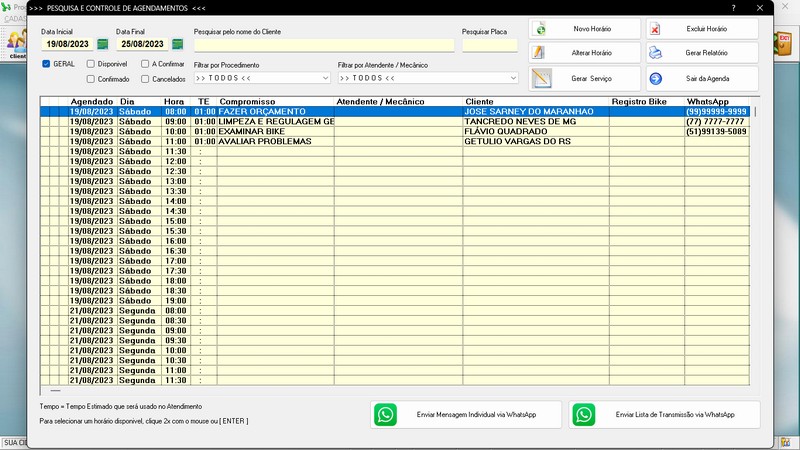Select row FAZER ORÇAMENTO
Viewport: 800px width, 450px height.
[x=395, y=111]
